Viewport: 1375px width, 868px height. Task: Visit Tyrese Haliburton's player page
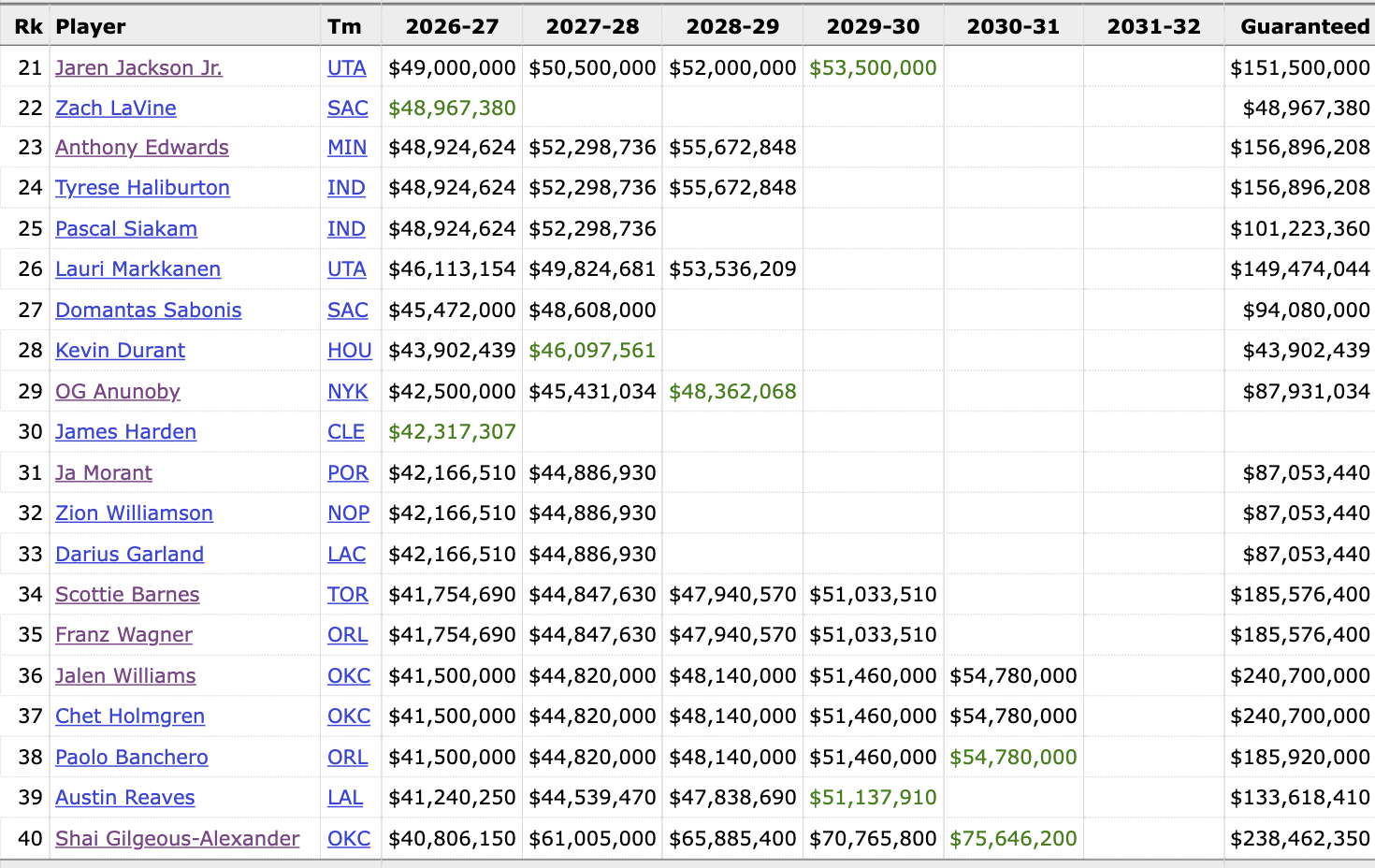coord(142,187)
